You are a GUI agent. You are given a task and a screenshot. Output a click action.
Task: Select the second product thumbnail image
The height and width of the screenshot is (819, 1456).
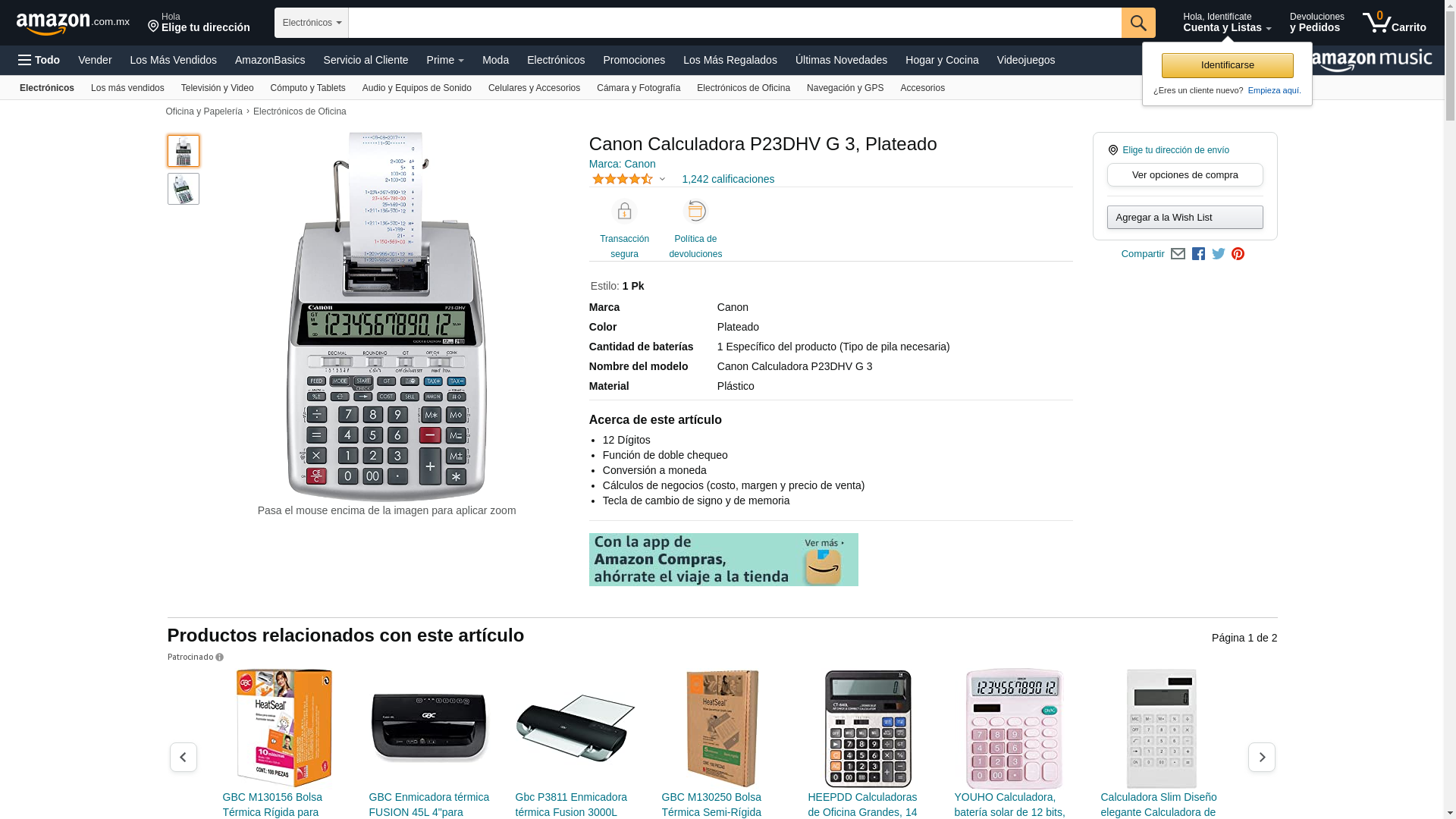click(x=184, y=189)
